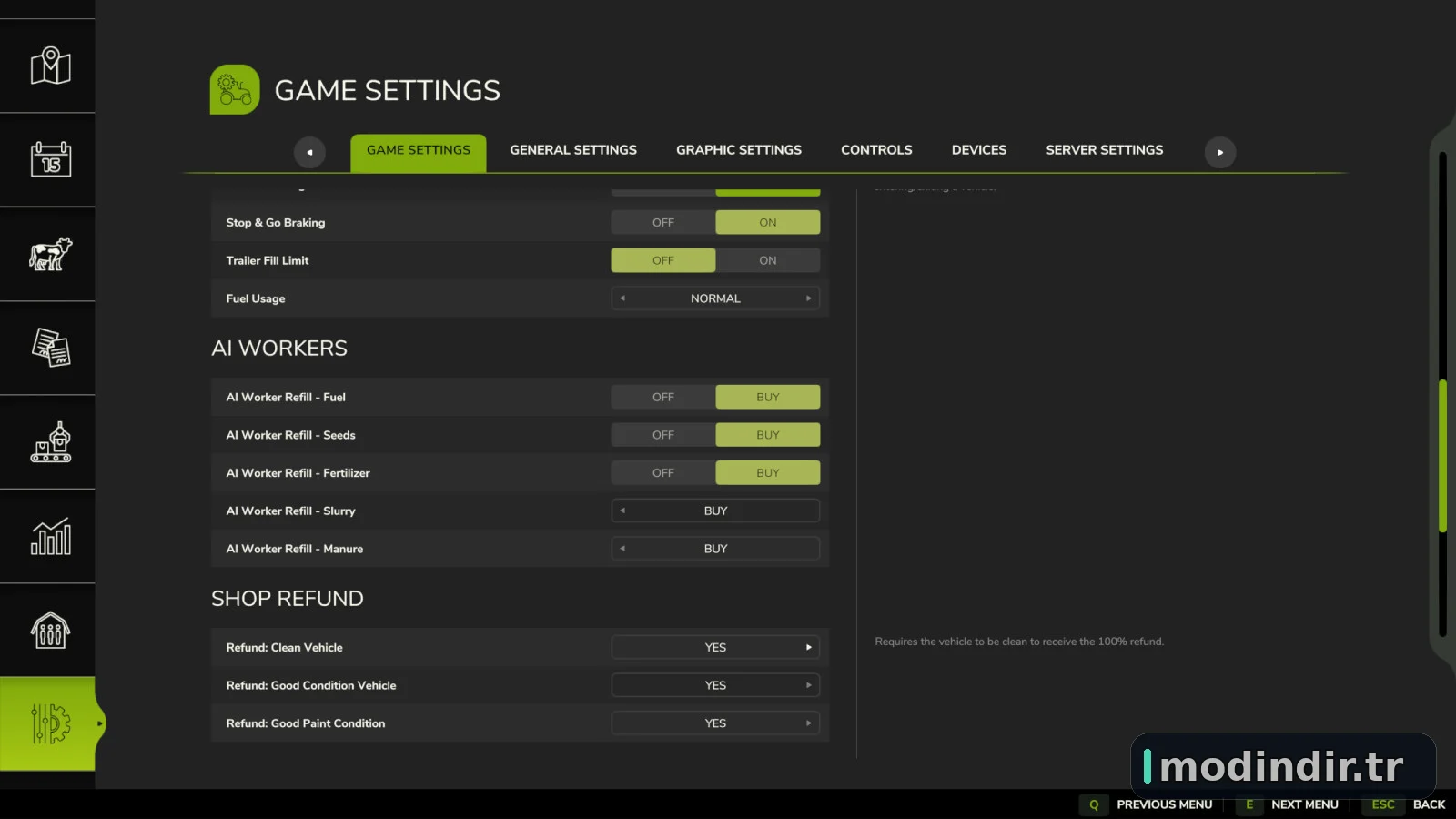1456x819 pixels.
Task: Open the barn building sidebar icon
Action: click(x=50, y=631)
